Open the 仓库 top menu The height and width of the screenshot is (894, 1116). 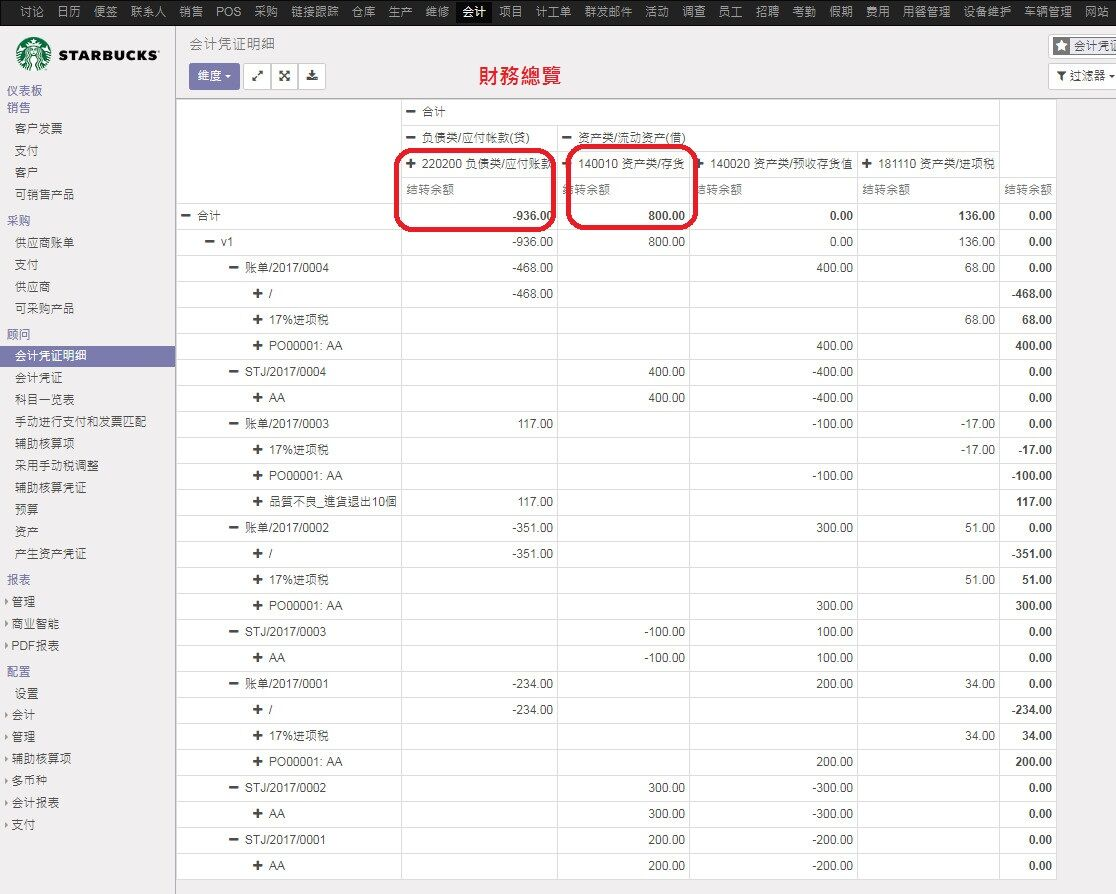coord(364,11)
